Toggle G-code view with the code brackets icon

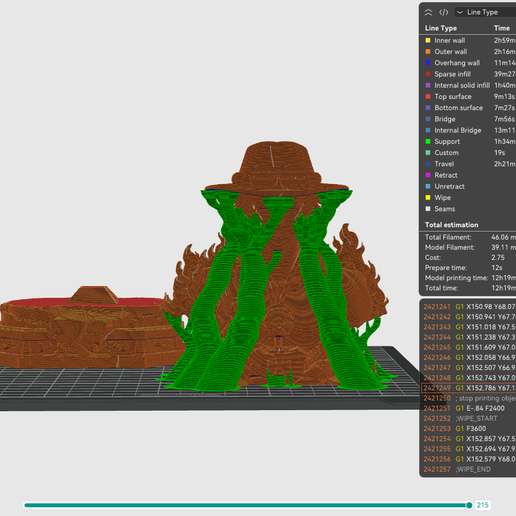(443, 12)
